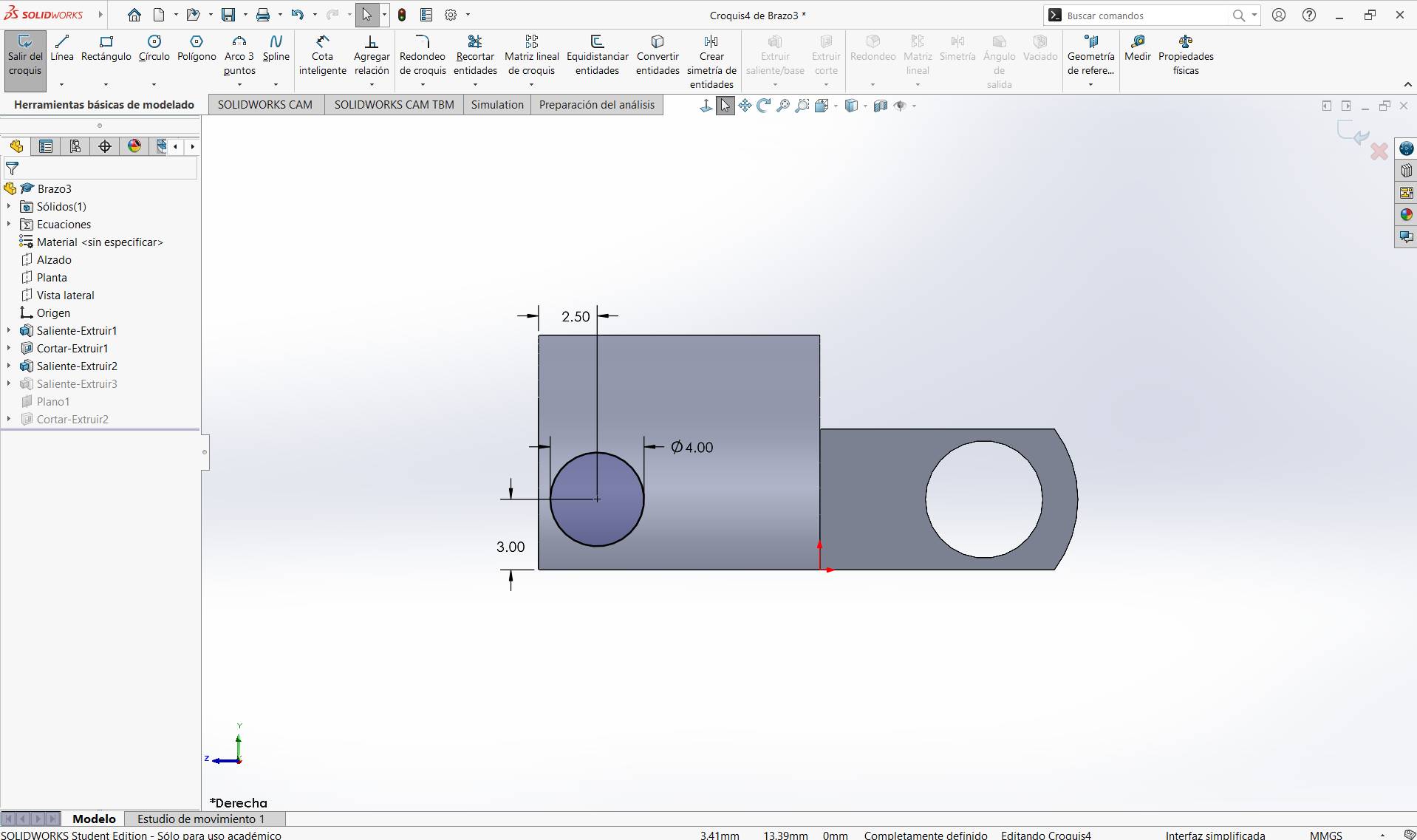Switch to Estudio de movimiento 1 tab

pos(201,819)
